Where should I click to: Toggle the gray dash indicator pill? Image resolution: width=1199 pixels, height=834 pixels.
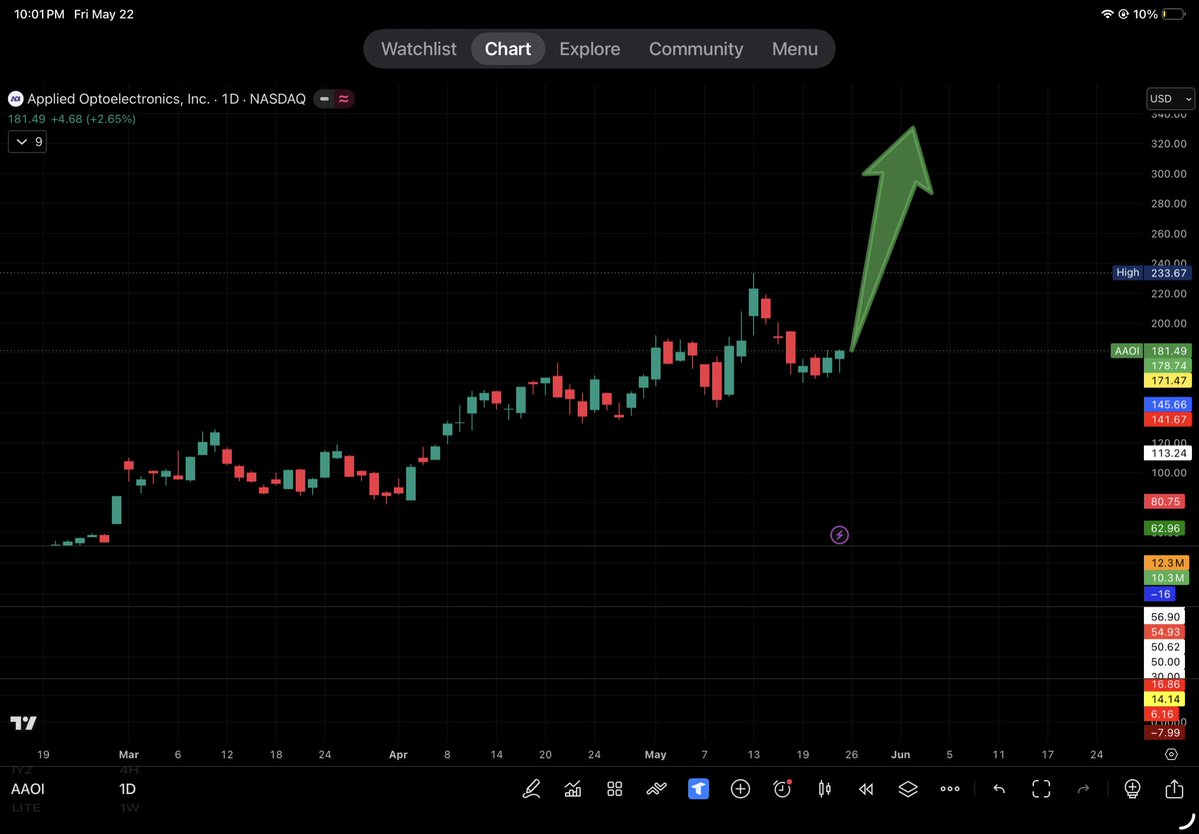tap(324, 99)
